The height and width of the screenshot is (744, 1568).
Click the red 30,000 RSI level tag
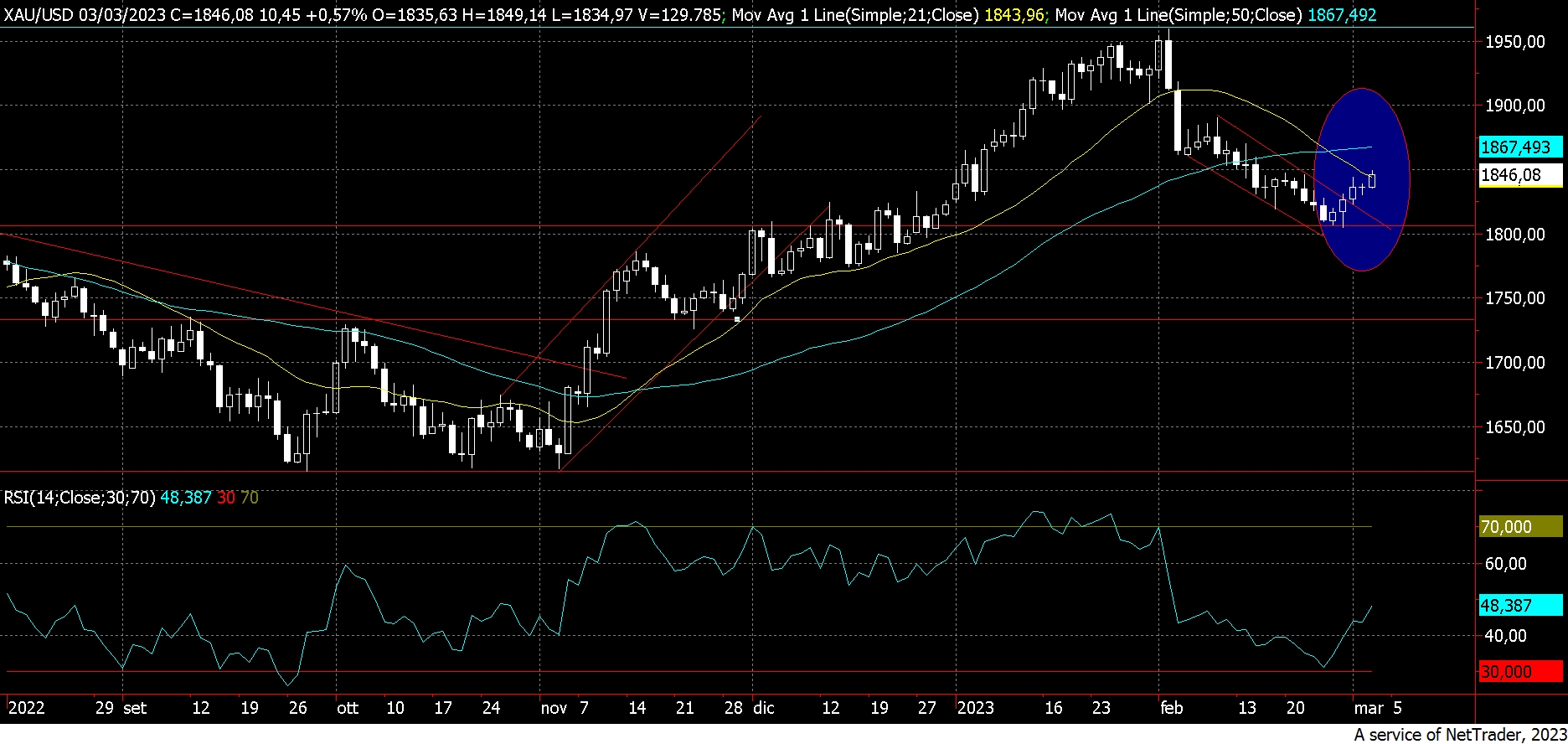(x=1520, y=672)
